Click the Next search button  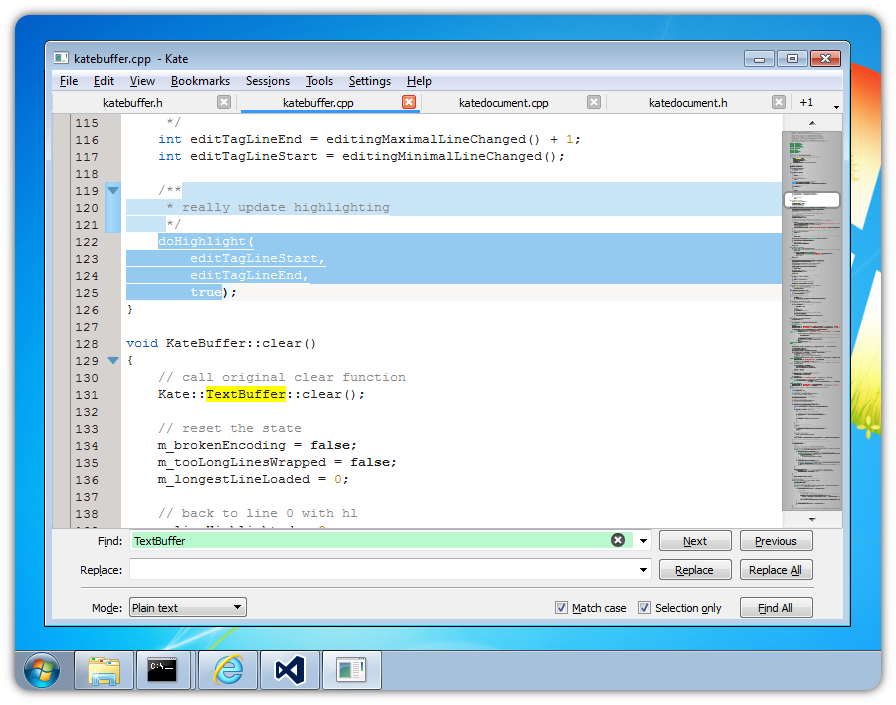point(695,540)
